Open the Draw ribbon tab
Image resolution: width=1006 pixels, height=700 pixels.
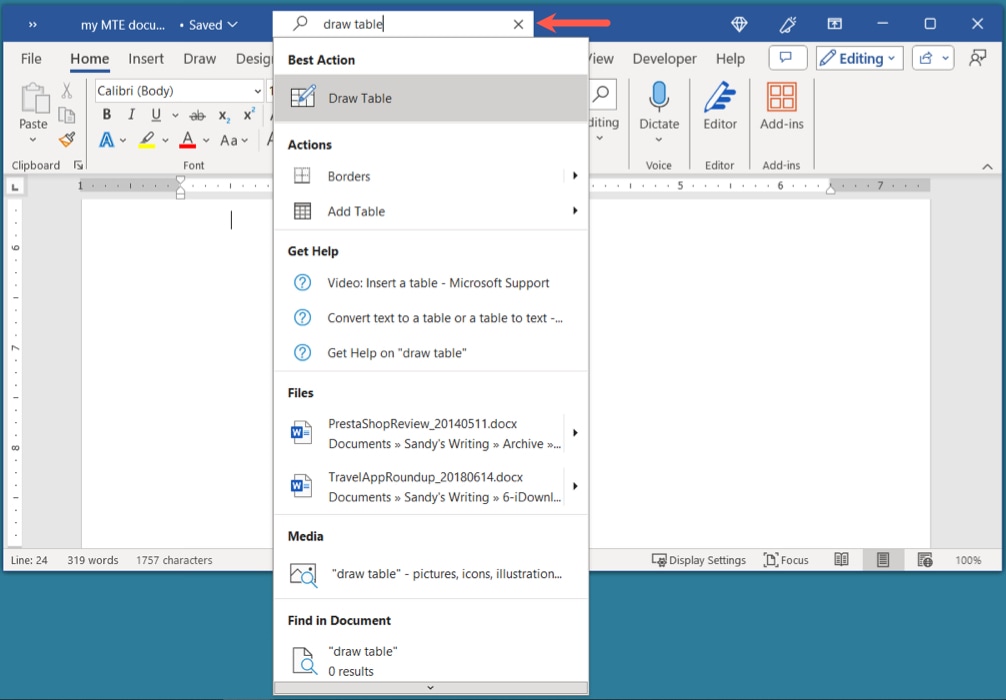199,58
